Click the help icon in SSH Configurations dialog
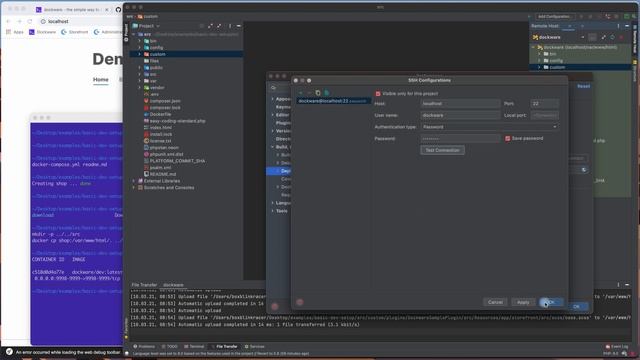The width and height of the screenshot is (640, 360). click(300, 302)
